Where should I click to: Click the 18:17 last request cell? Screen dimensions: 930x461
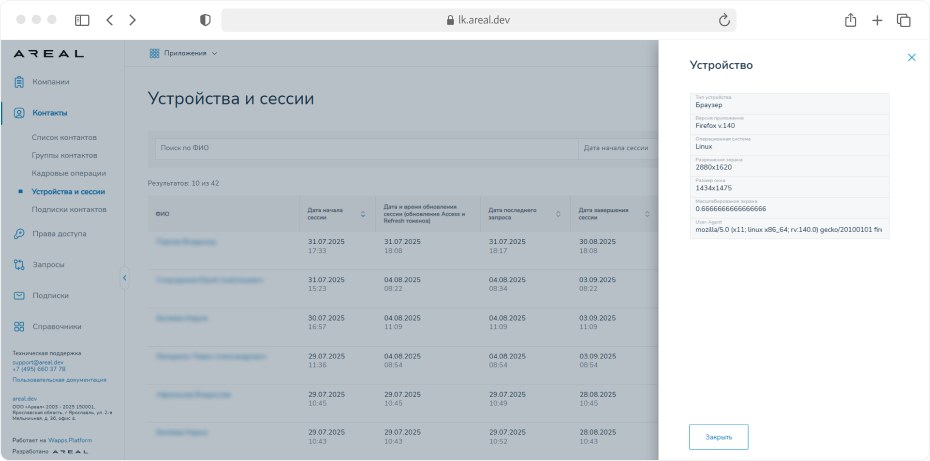click(497, 251)
